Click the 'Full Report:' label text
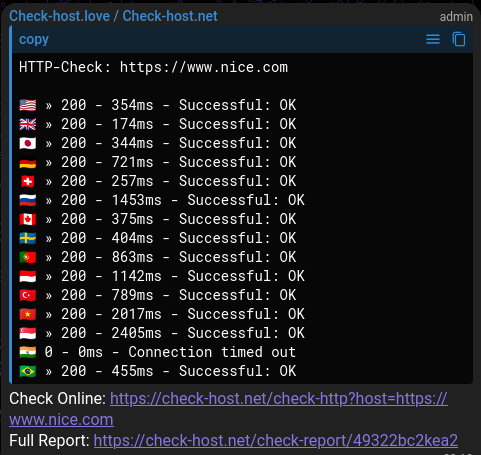This screenshot has height=455, width=481. click(x=49, y=440)
